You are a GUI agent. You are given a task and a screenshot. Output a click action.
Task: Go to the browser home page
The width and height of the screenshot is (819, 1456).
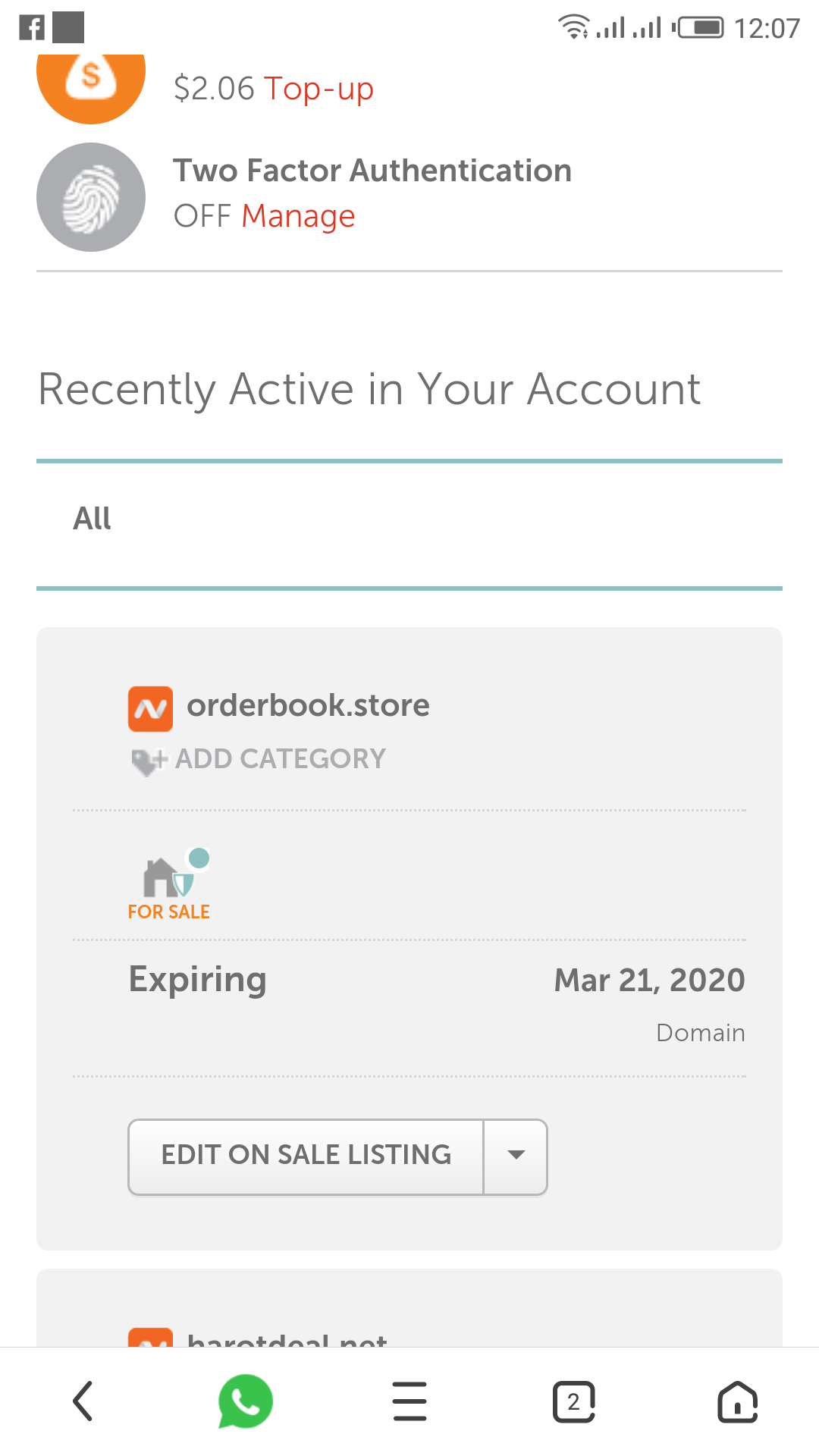737,1401
